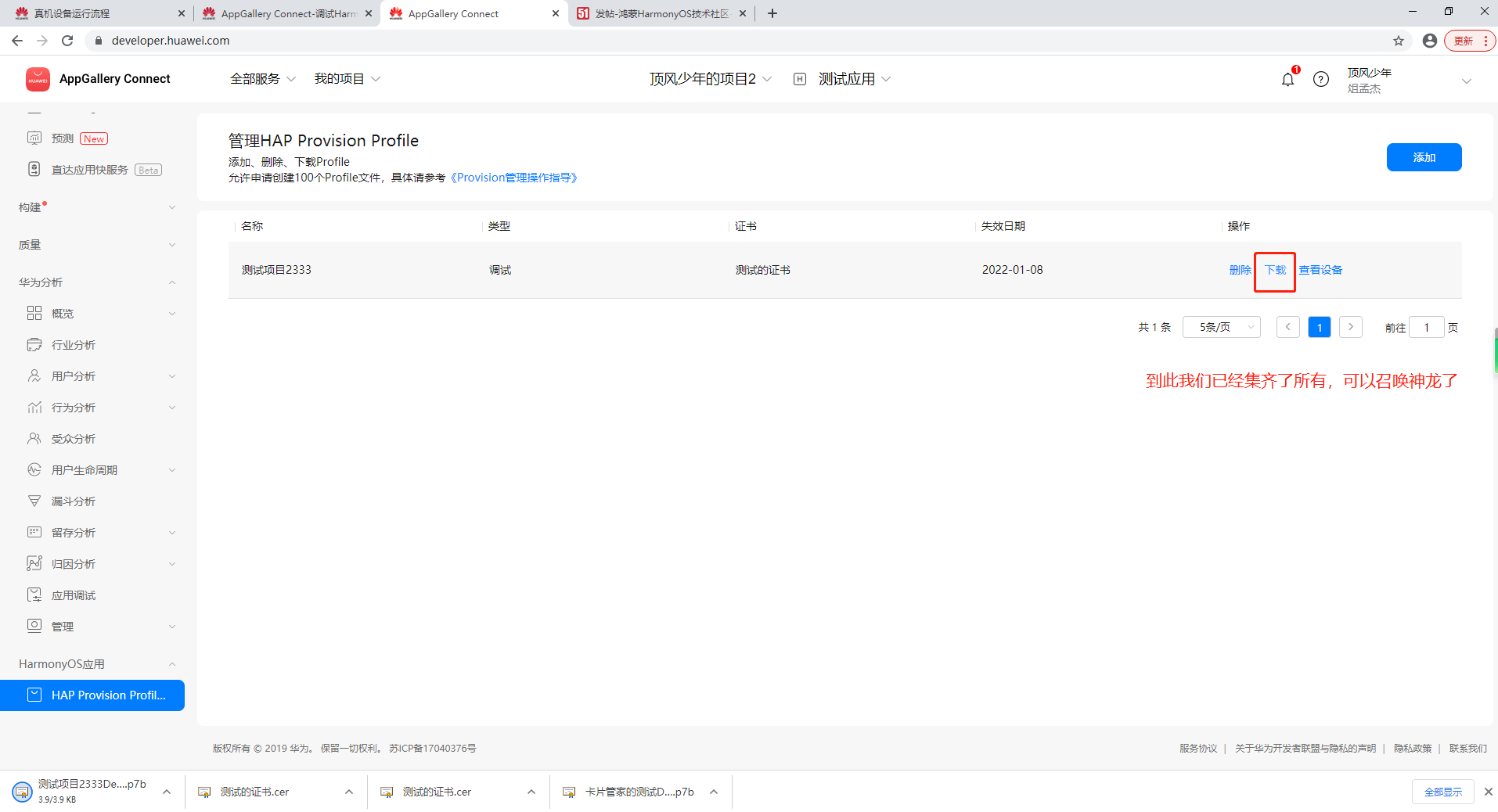Click the AppGallery Connect Huawei logo

tap(38, 79)
